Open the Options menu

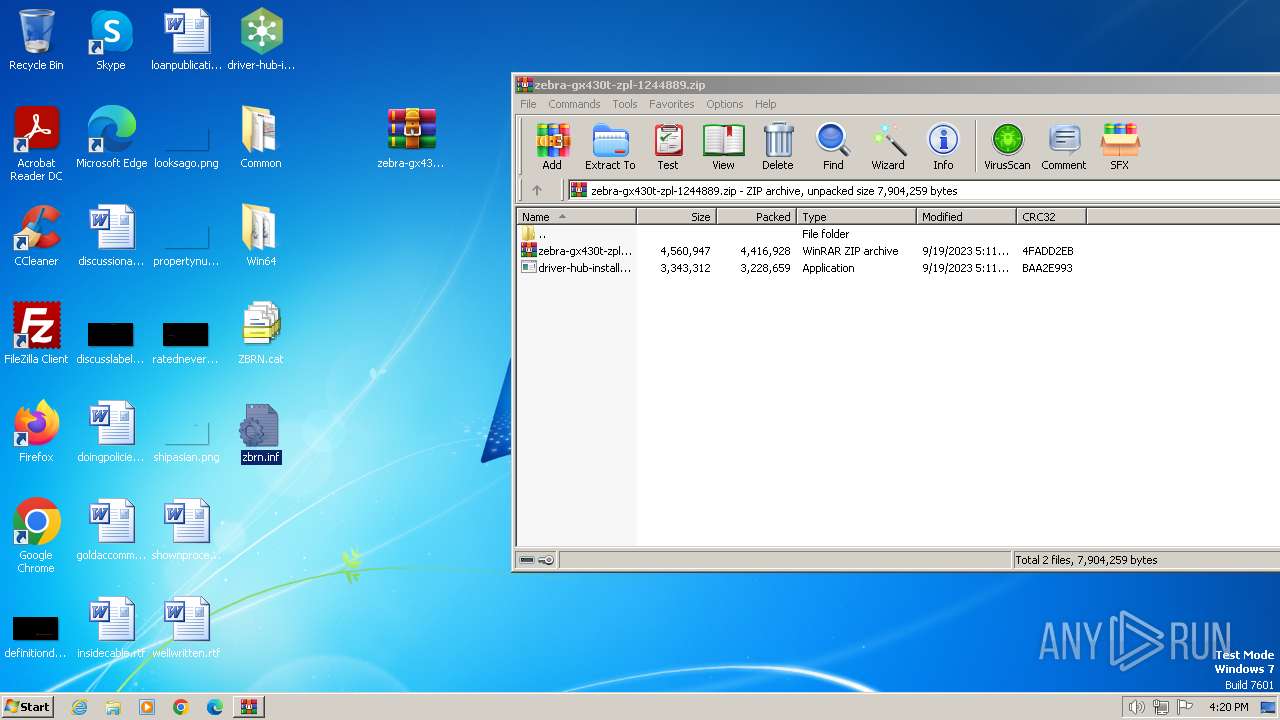pyautogui.click(x=725, y=104)
